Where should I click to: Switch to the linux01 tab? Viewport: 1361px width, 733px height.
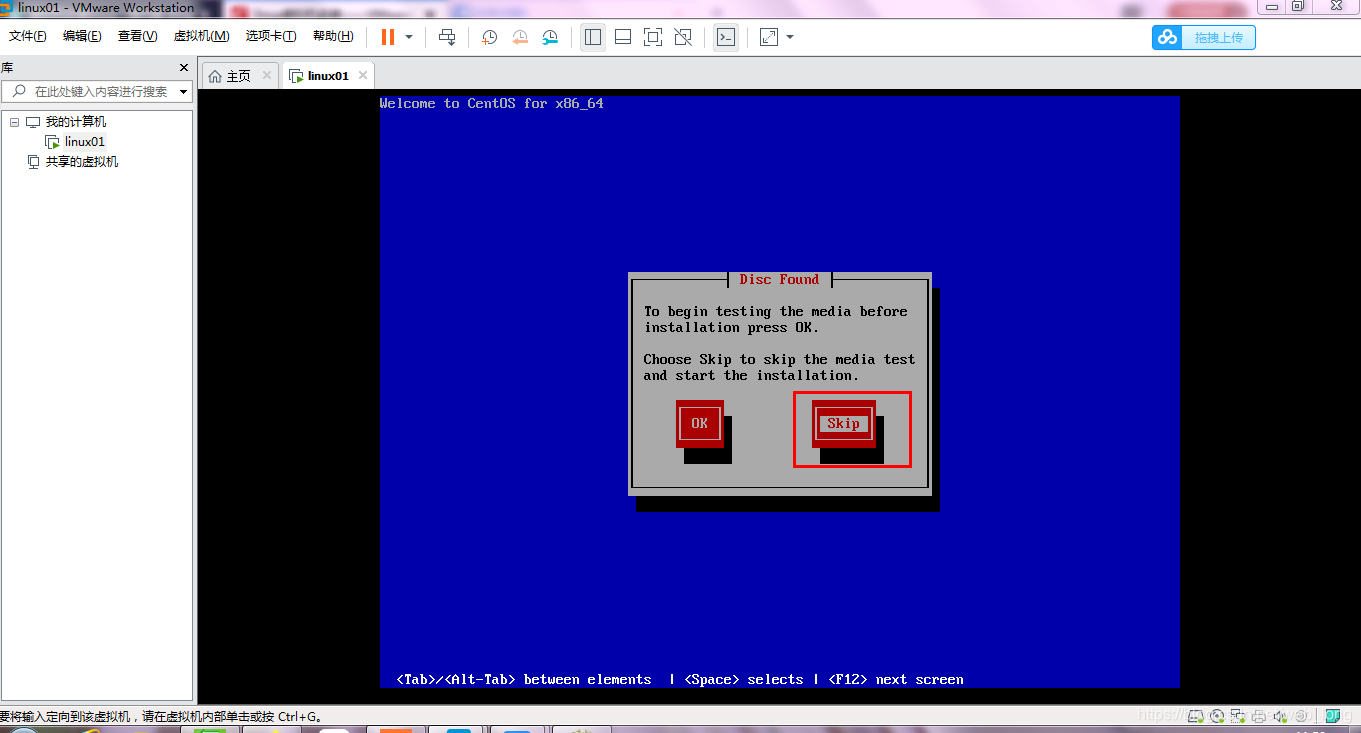pyautogui.click(x=329, y=76)
